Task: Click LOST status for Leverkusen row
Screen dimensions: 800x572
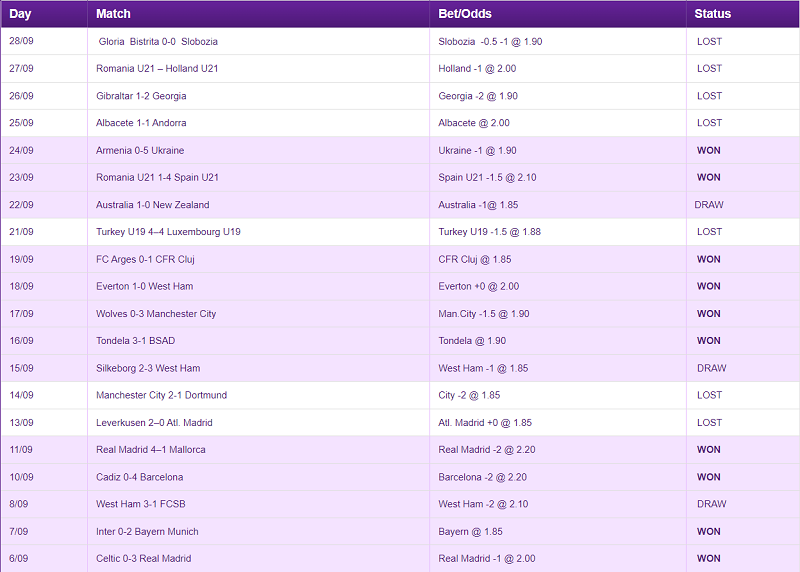Action: click(x=710, y=422)
